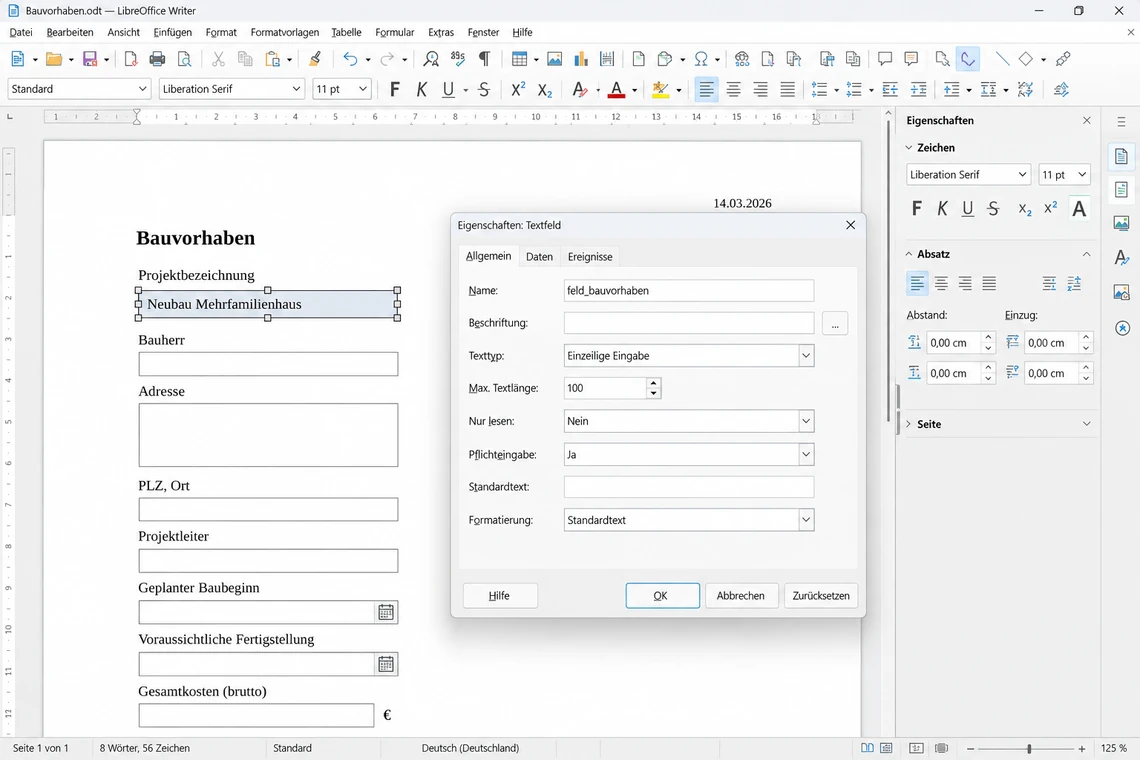Click the Standardtext input field
Viewport: 1140px width, 760px height.
tap(689, 487)
